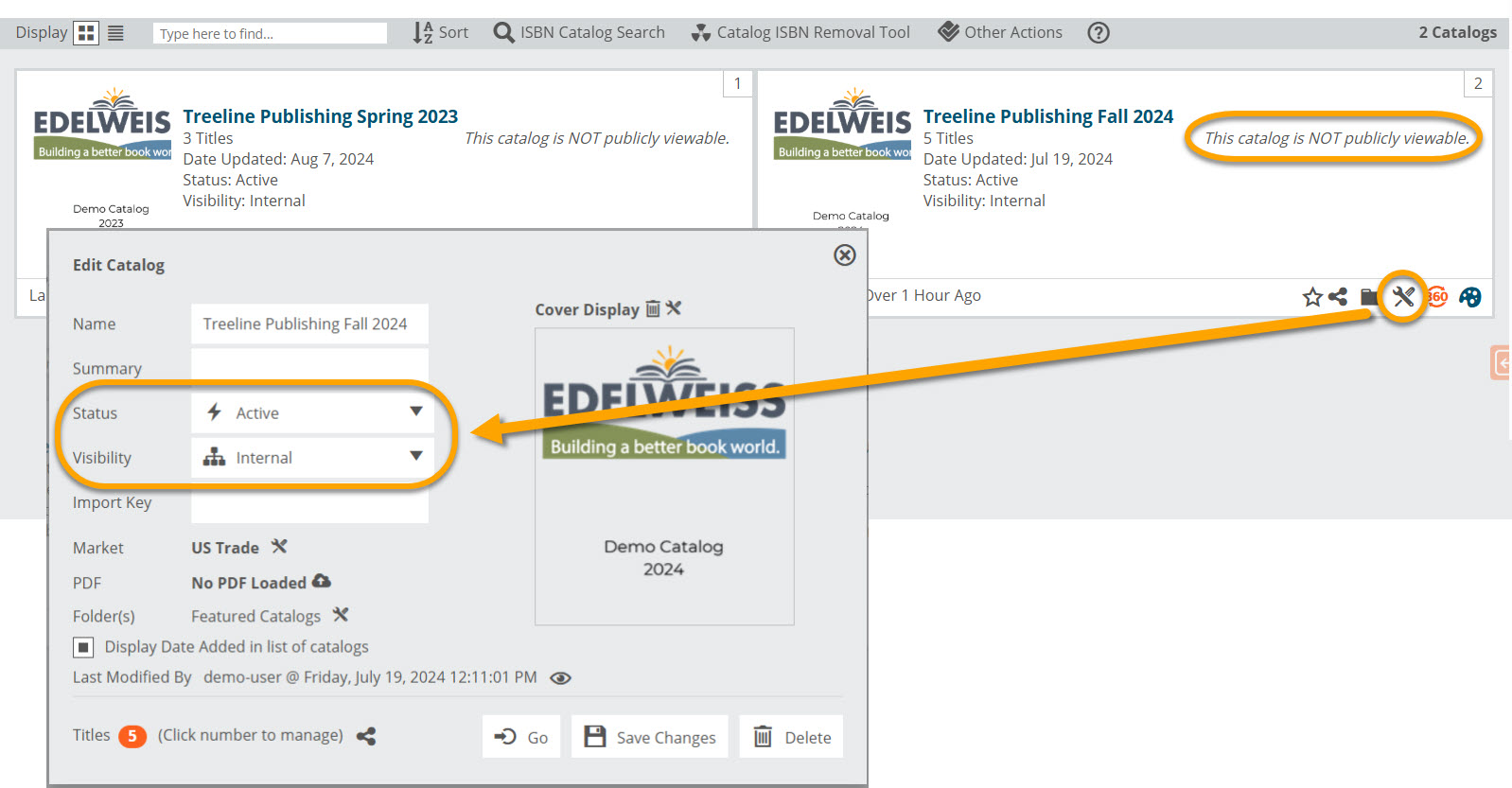Delete cover display using trash icon
The width and height of the screenshot is (1512, 788).
tap(653, 309)
